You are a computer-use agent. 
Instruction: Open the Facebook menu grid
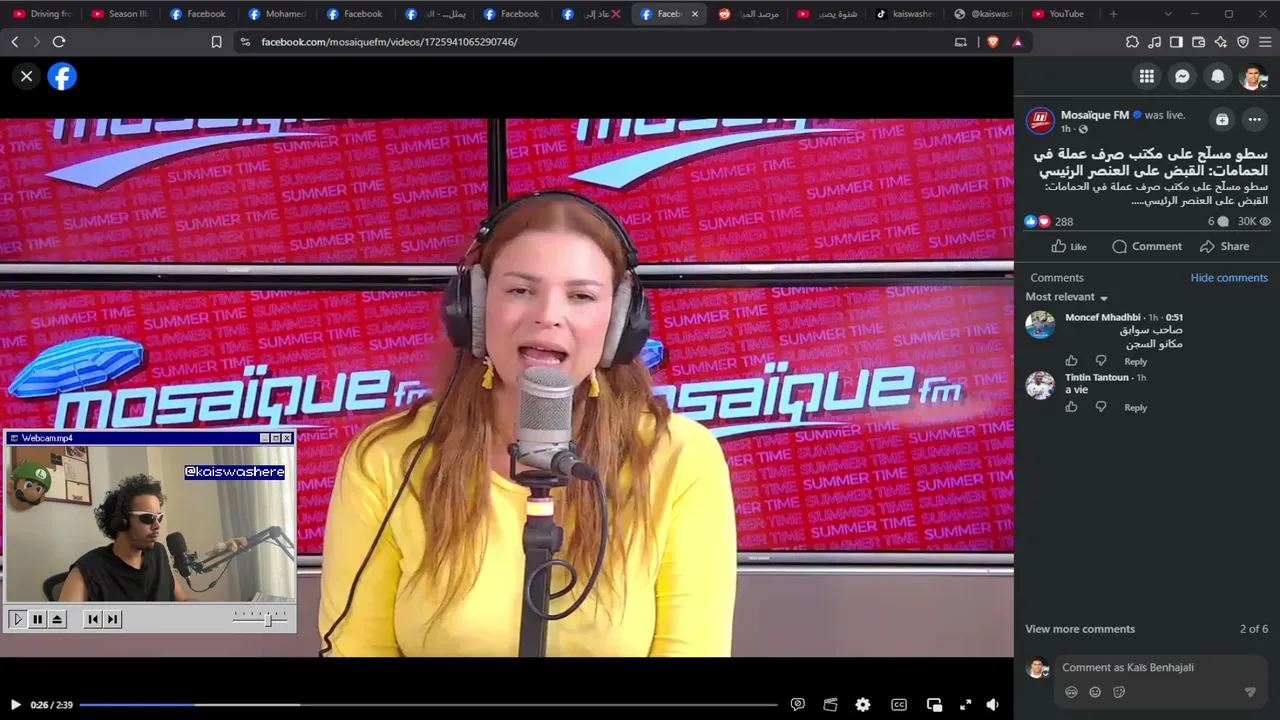[1147, 76]
